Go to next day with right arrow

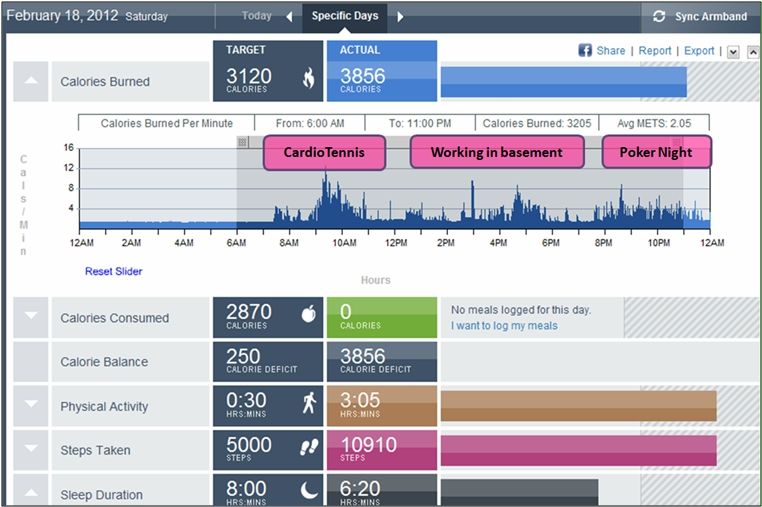[400, 17]
